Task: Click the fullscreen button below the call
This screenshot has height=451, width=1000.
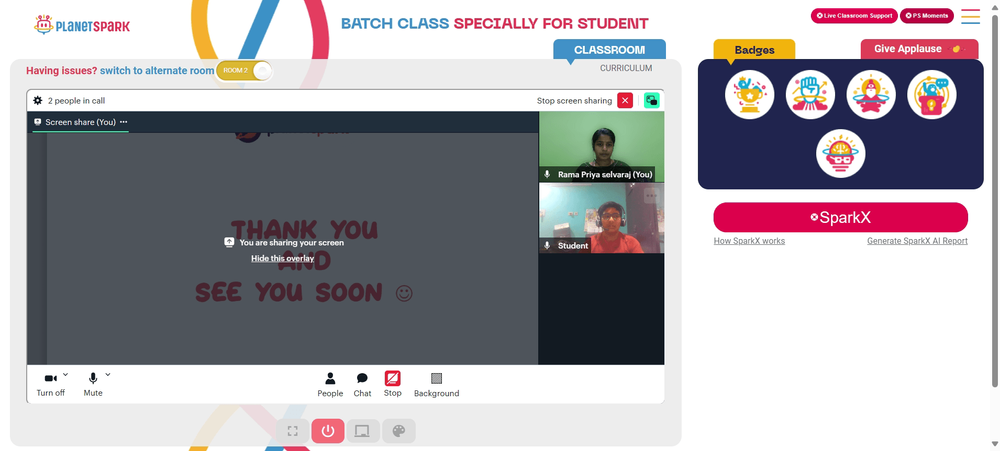Action: pyautogui.click(x=293, y=431)
